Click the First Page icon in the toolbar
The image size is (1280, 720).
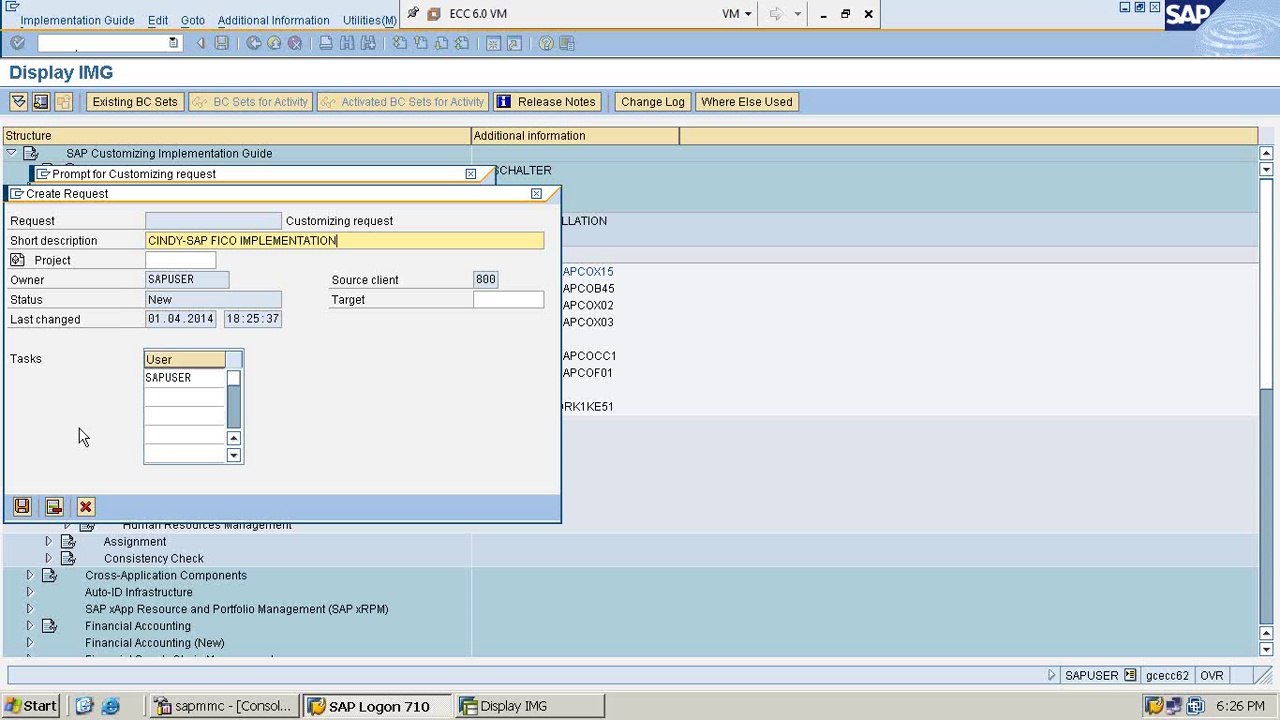point(399,43)
